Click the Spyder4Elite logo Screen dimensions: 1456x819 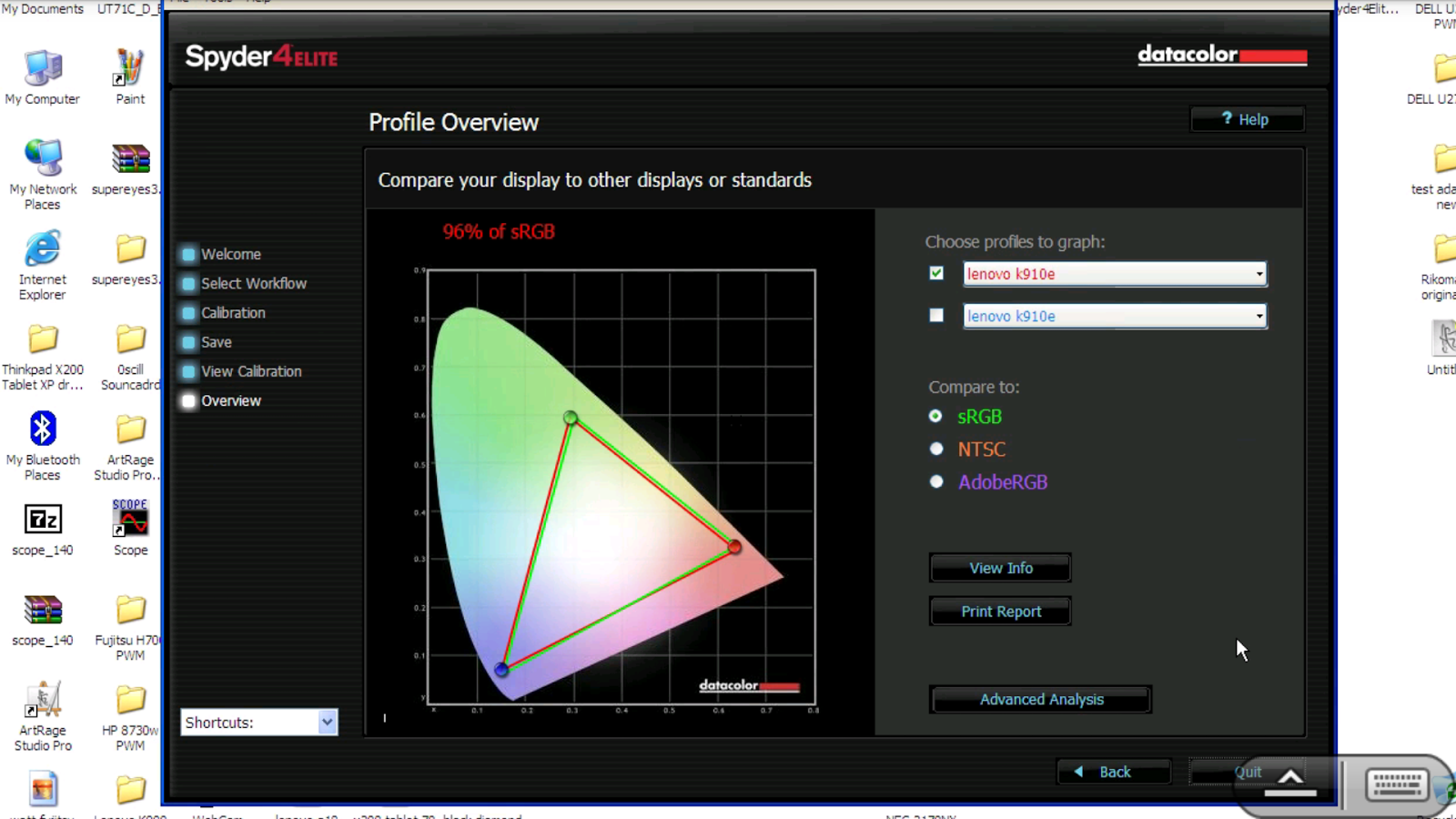tap(261, 57)
